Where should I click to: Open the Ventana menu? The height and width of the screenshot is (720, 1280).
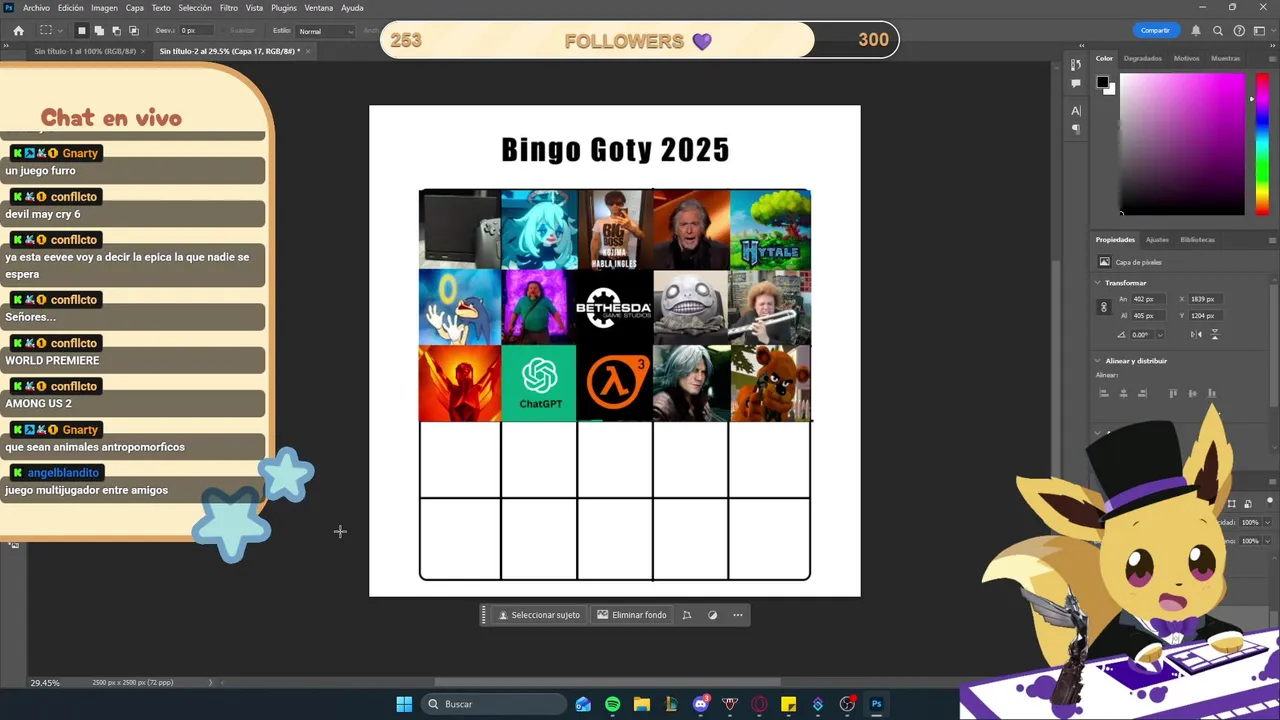tap(319, 8)
